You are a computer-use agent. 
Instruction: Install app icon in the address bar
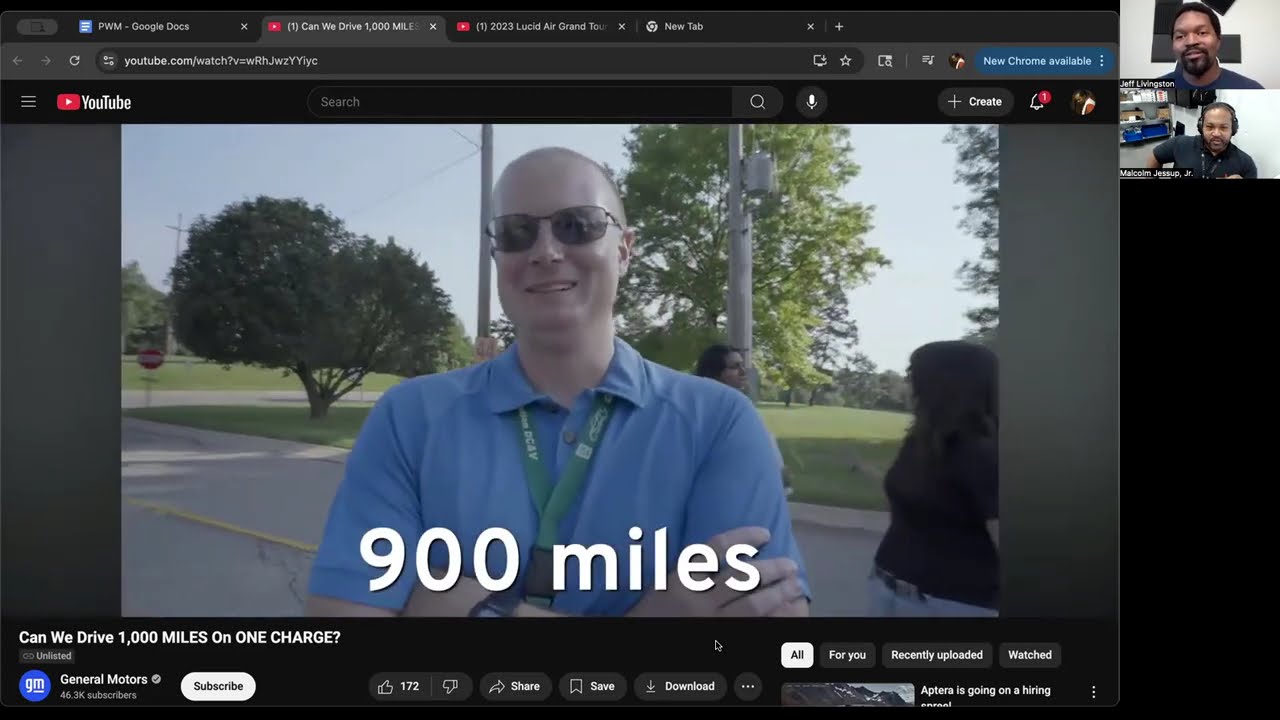pos(820,61)
